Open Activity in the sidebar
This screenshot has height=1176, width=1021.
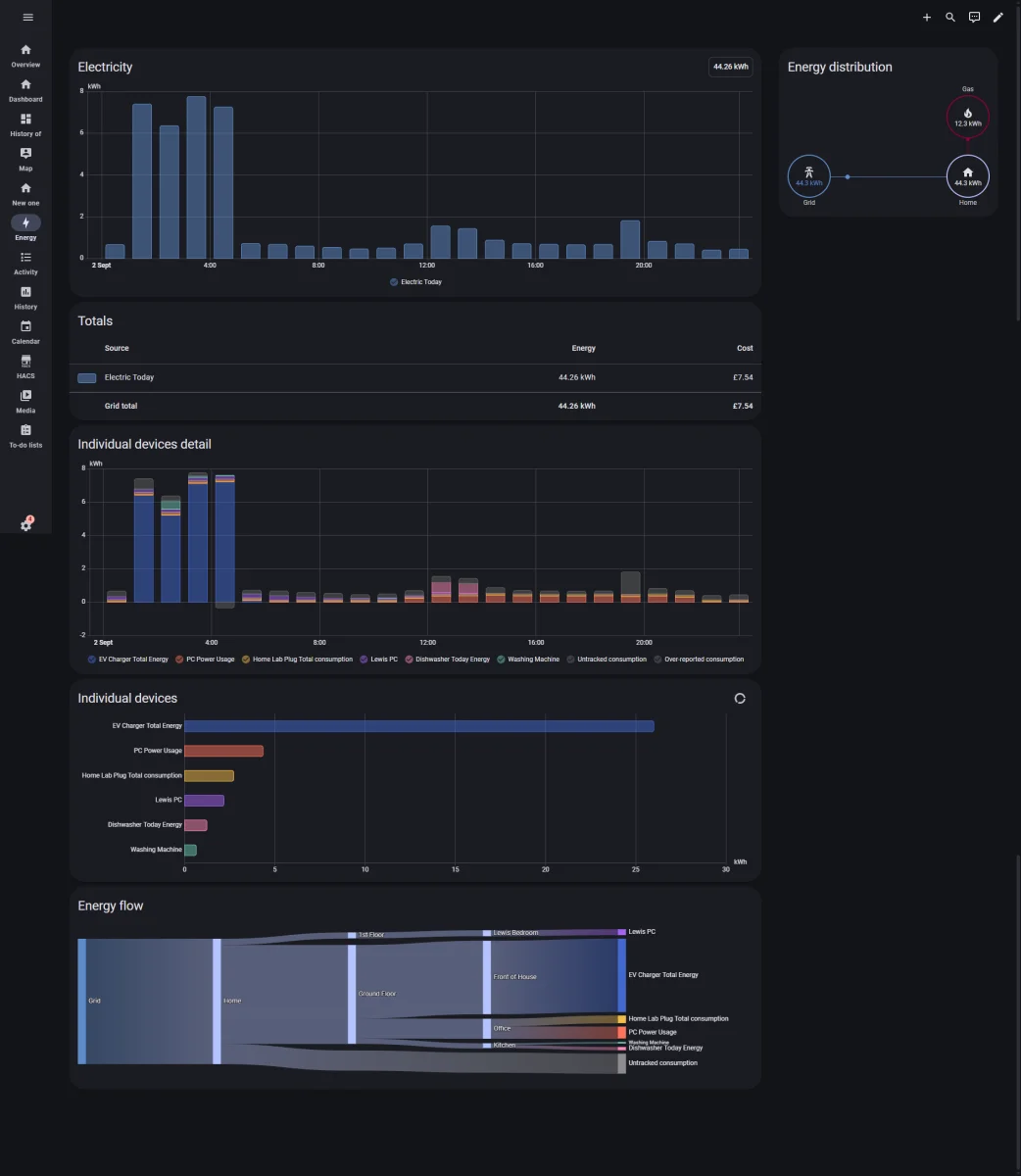(x=25, y=263)
